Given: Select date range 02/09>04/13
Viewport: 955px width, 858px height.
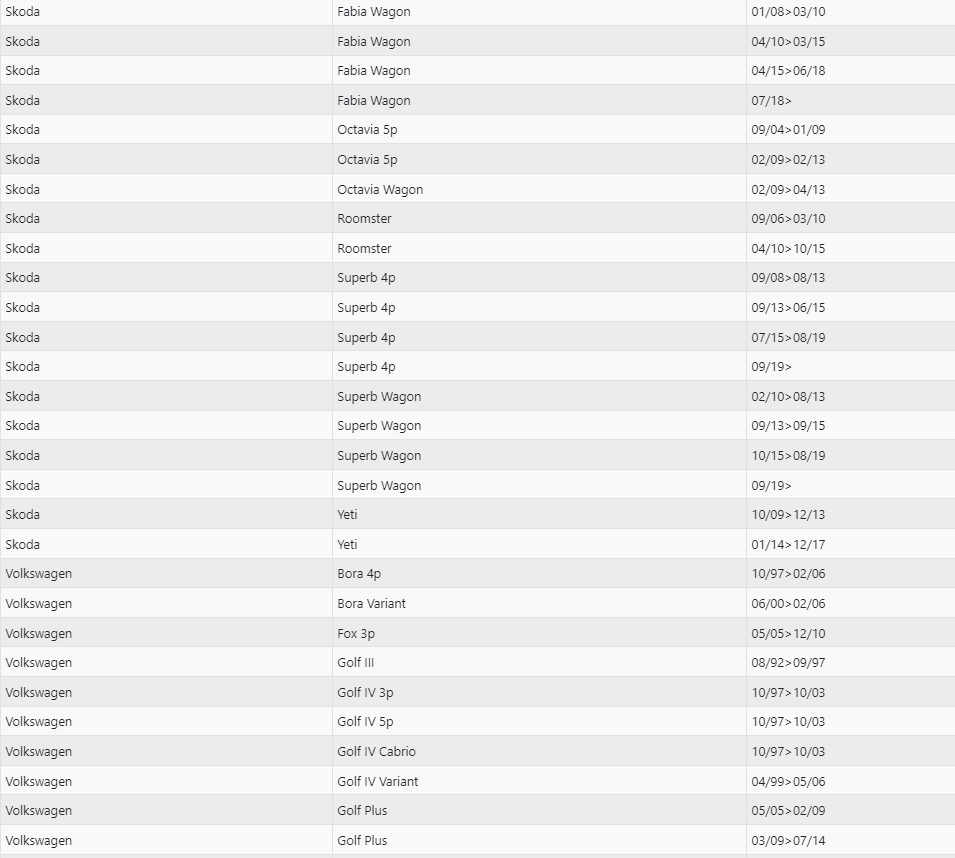Looking at the screenshot, I should click(788, 189).
